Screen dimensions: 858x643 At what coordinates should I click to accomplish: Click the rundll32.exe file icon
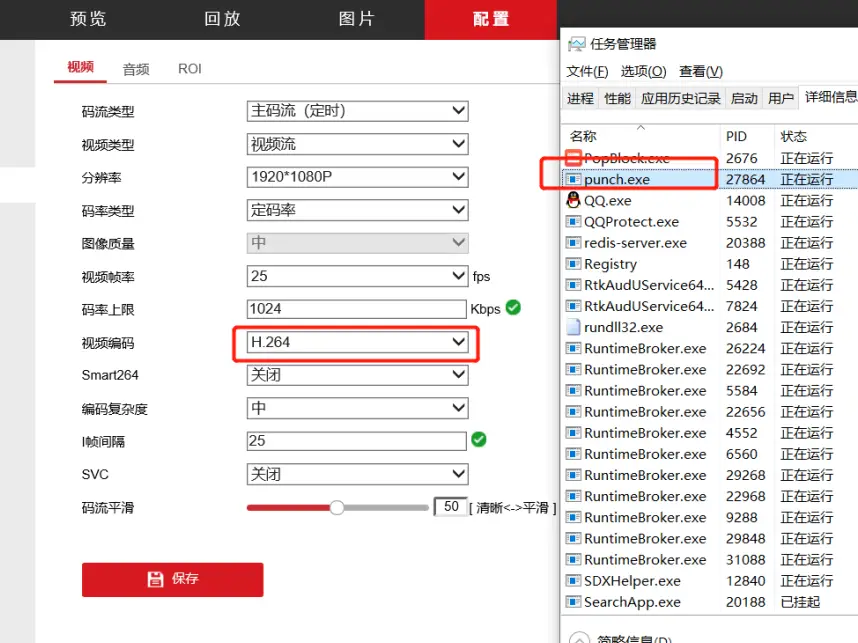(x=573, y=327)
